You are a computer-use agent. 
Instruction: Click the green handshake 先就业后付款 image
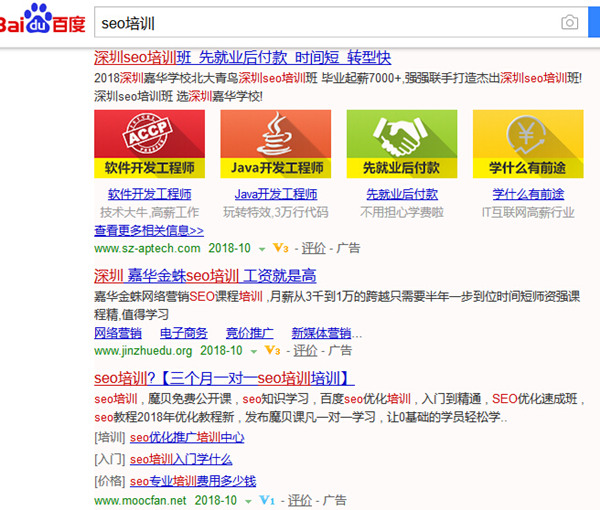point(402,144)
